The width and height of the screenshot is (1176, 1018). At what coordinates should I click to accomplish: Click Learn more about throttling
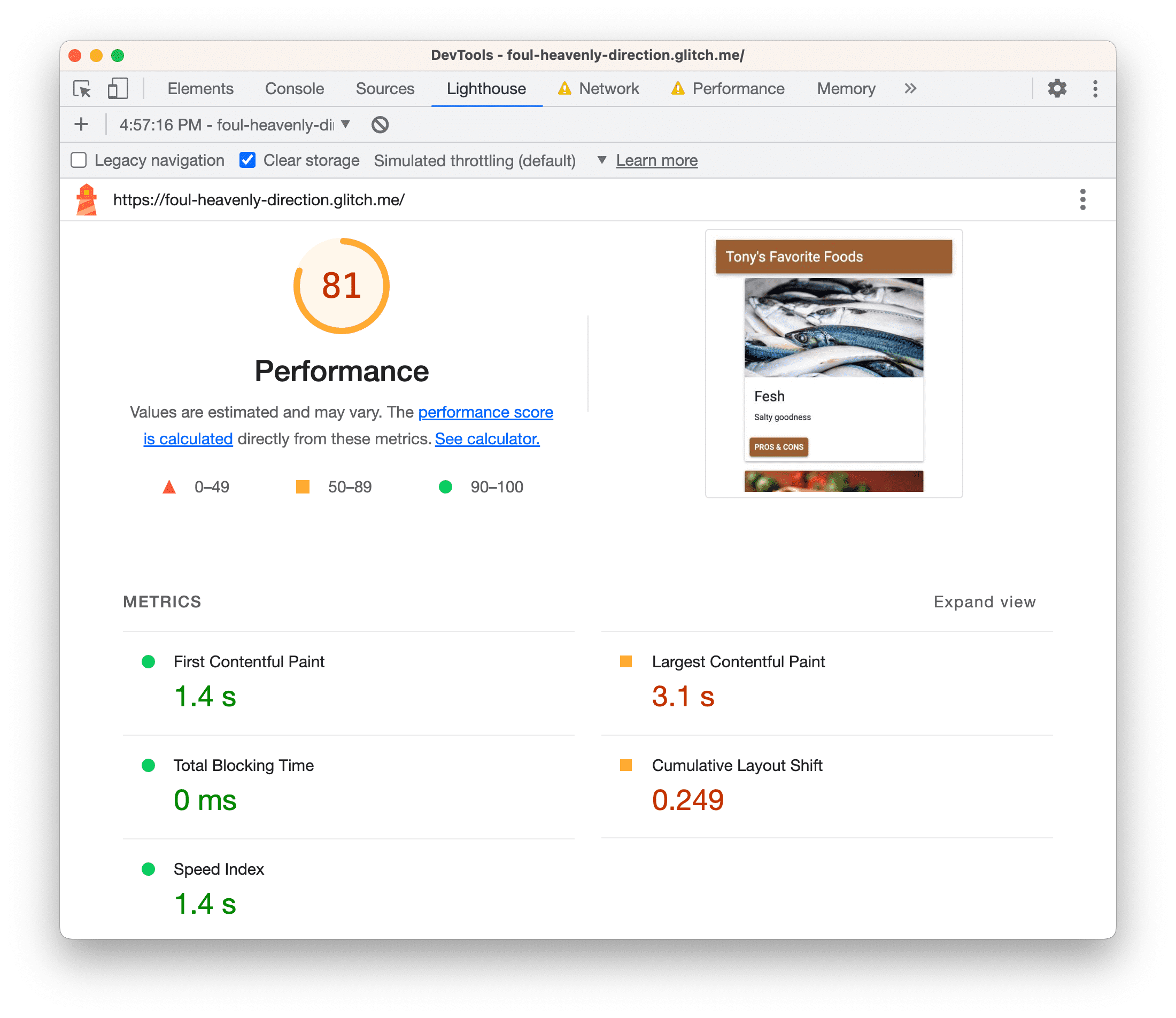click(657, 160)
